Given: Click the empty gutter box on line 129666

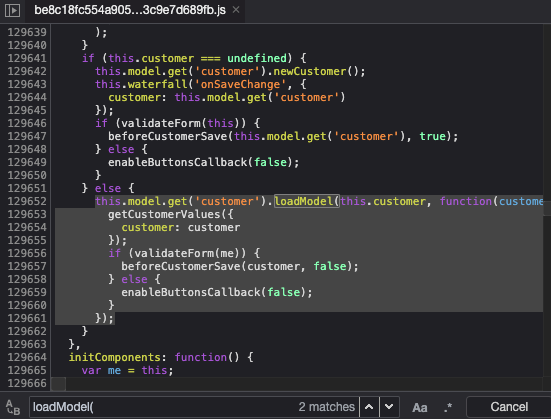Looking at the screenshot, I should pos(58,383).
